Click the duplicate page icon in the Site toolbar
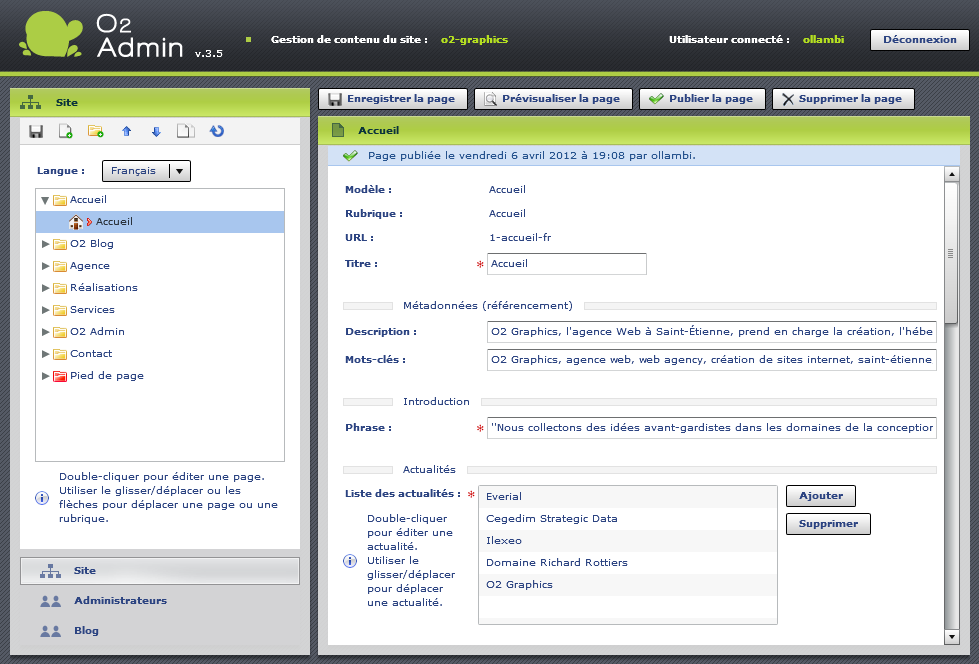This screenshot has width=979, height=664. (185, 131)
